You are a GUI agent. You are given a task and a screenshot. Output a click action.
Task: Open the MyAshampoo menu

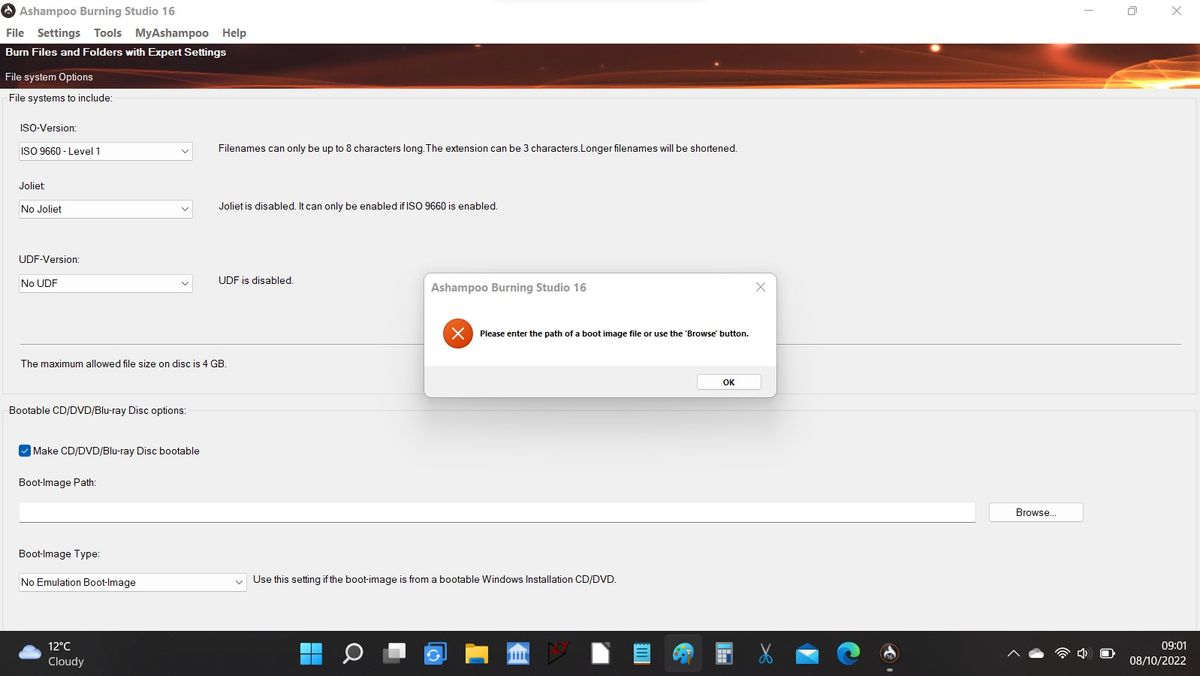coord(172,33)
